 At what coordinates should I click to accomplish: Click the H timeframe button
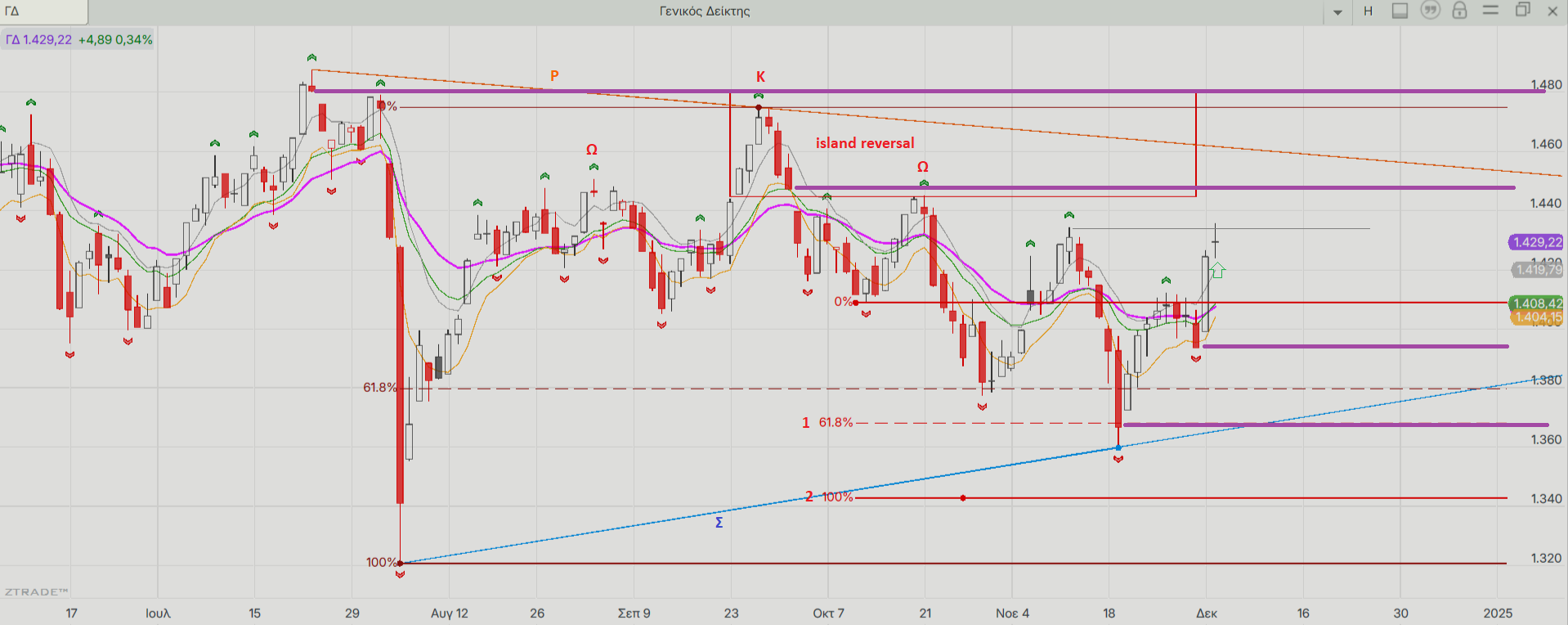(x=1368, y=11)
